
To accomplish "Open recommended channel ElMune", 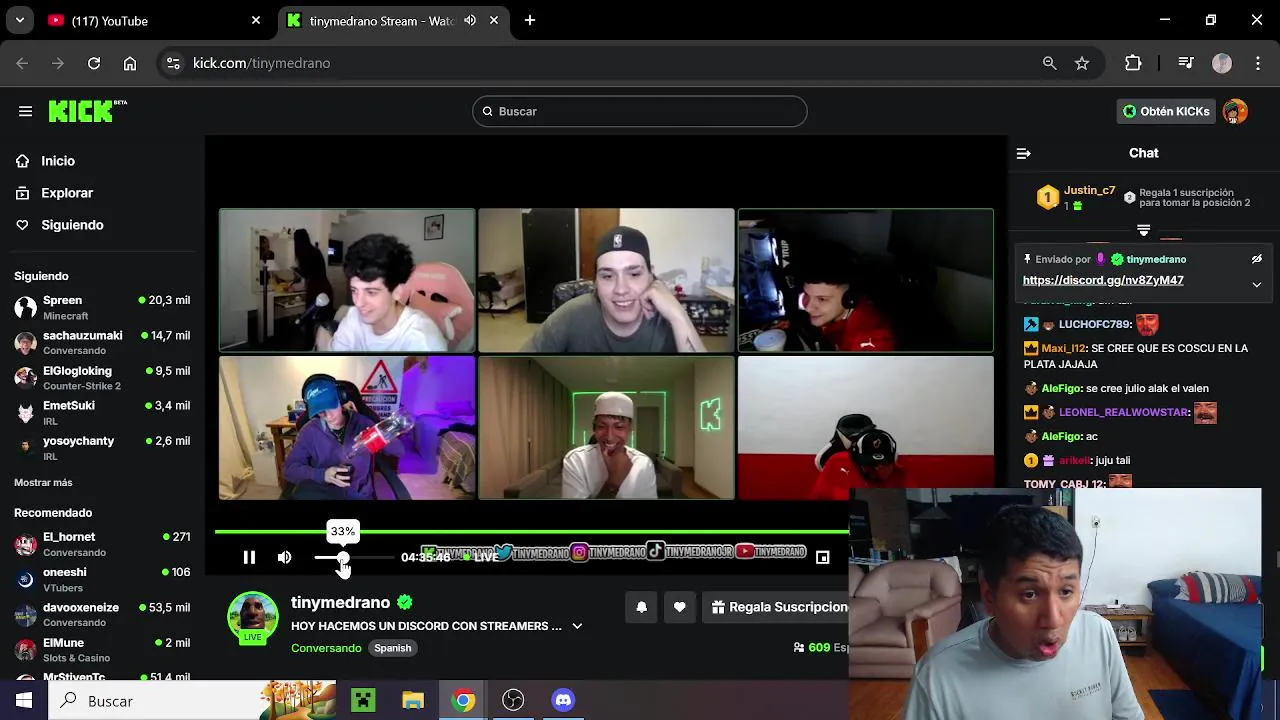I will click(x=102, y=650).
